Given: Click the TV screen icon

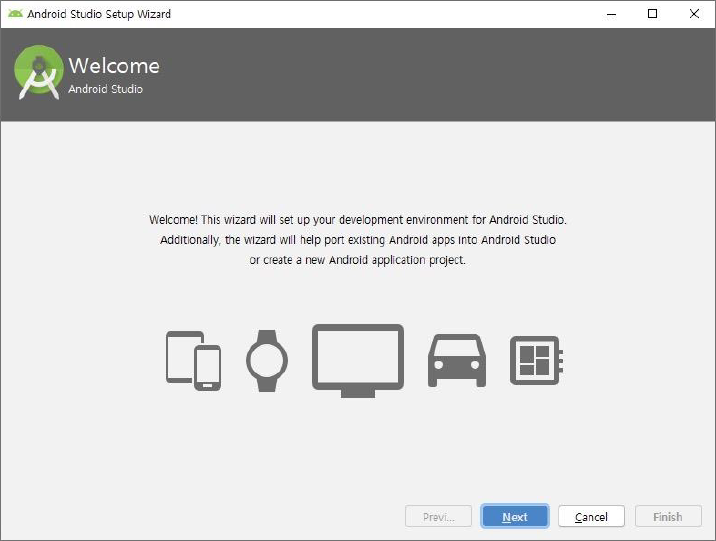Looking at the screenshot, I should click(358, 361).
